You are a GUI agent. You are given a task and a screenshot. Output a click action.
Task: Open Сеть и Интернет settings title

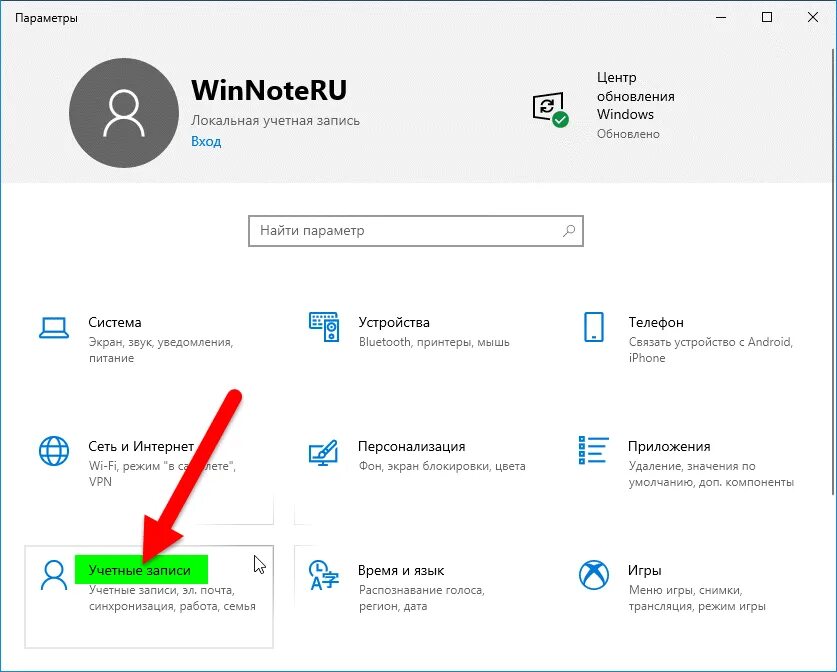(x=141, y=446)
